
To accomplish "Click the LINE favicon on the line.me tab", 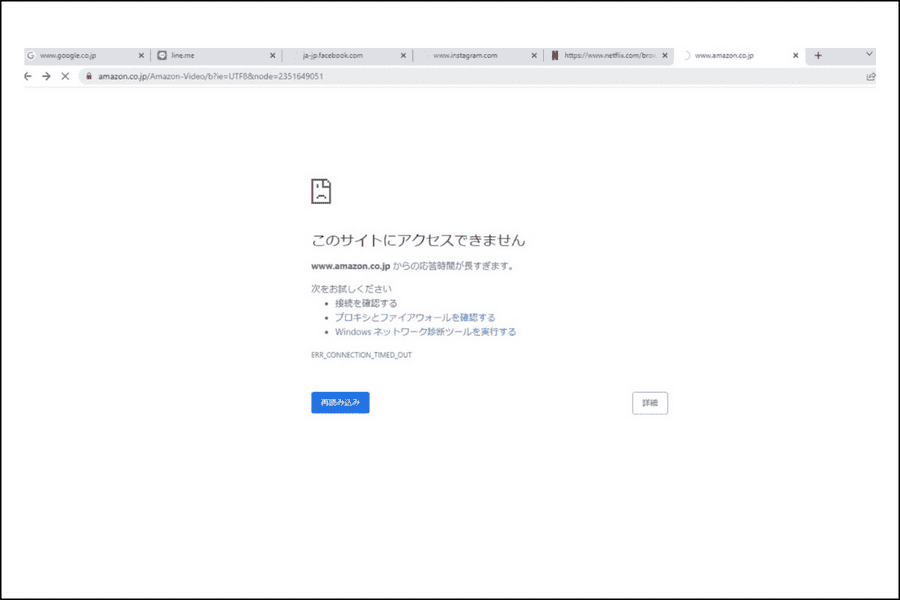I will pyautogui.click(x=162, y=56).
